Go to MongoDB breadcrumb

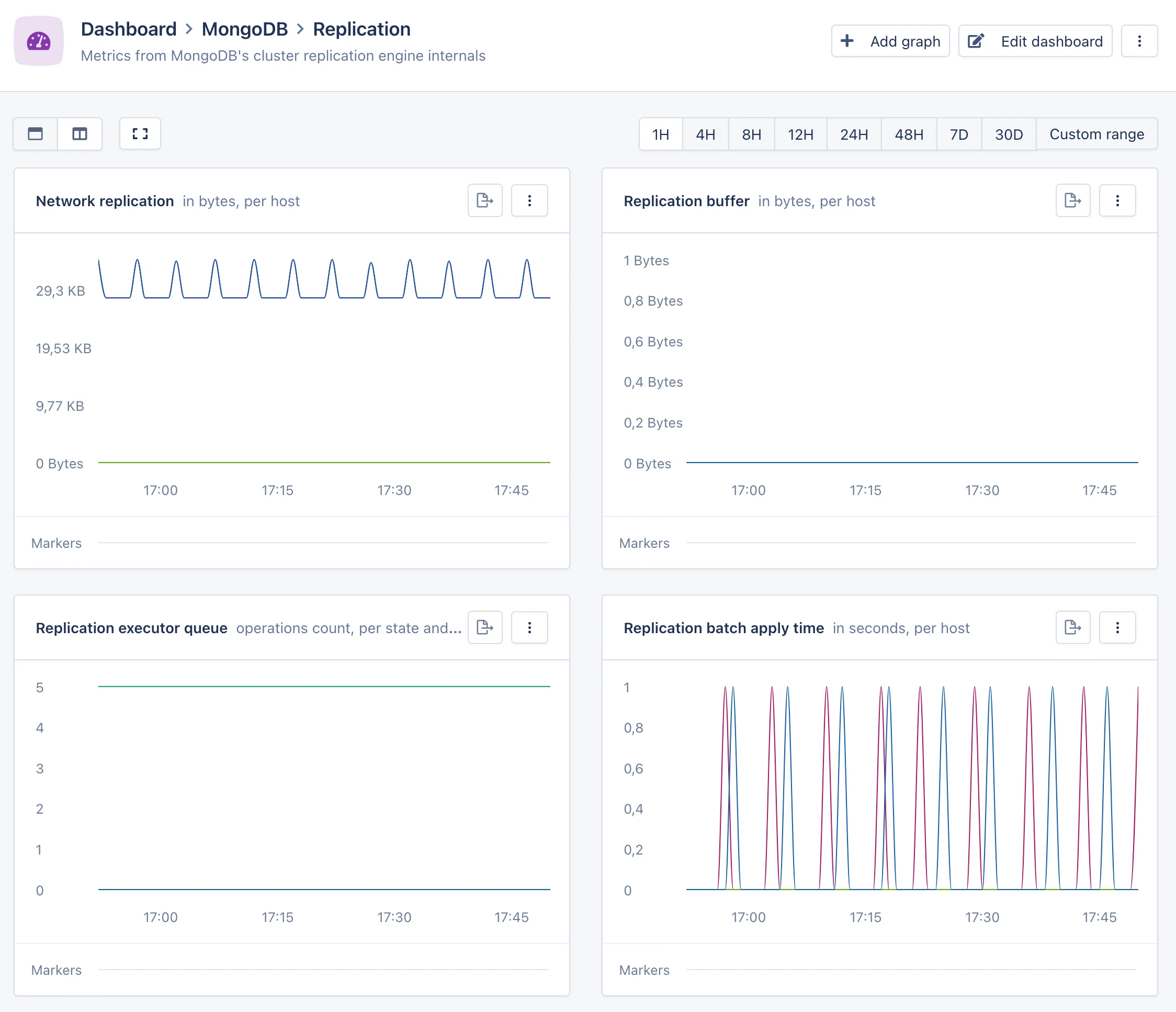245,29
